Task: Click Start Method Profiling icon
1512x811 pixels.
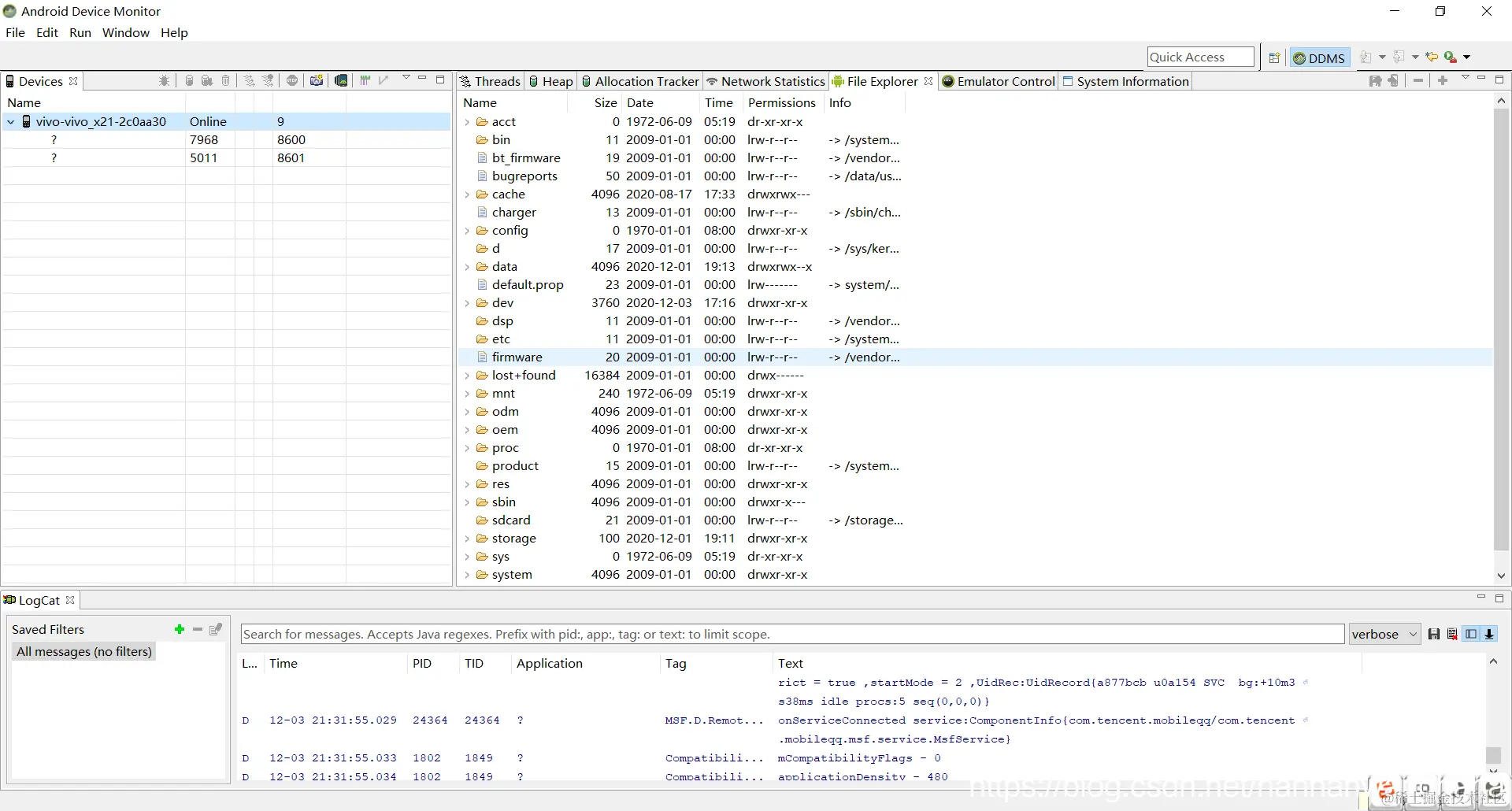Action: [269, 81]
